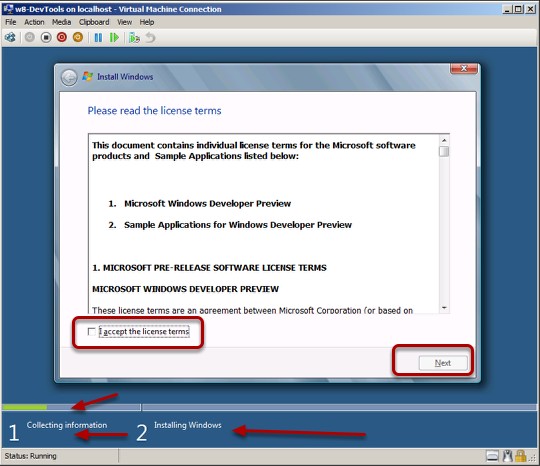Minimize the Virtual Machine Connection window
The height and width of the screenshot is (466, 540).
coord(507,9)
